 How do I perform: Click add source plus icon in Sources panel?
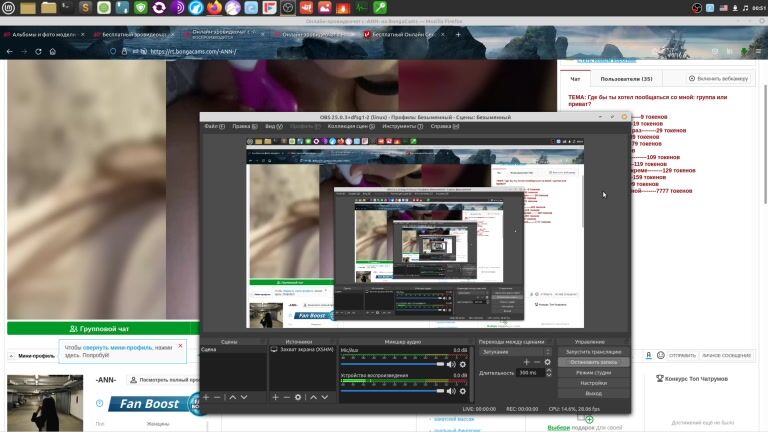[x=275, y=397]
